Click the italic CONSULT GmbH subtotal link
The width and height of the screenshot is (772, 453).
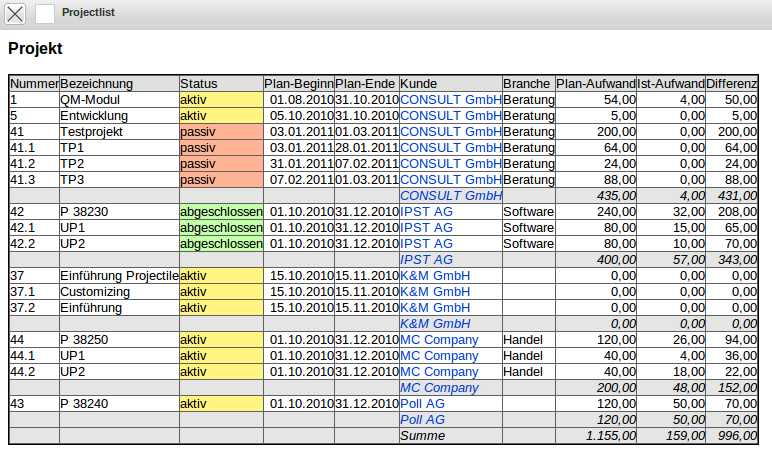coord(450,196)
